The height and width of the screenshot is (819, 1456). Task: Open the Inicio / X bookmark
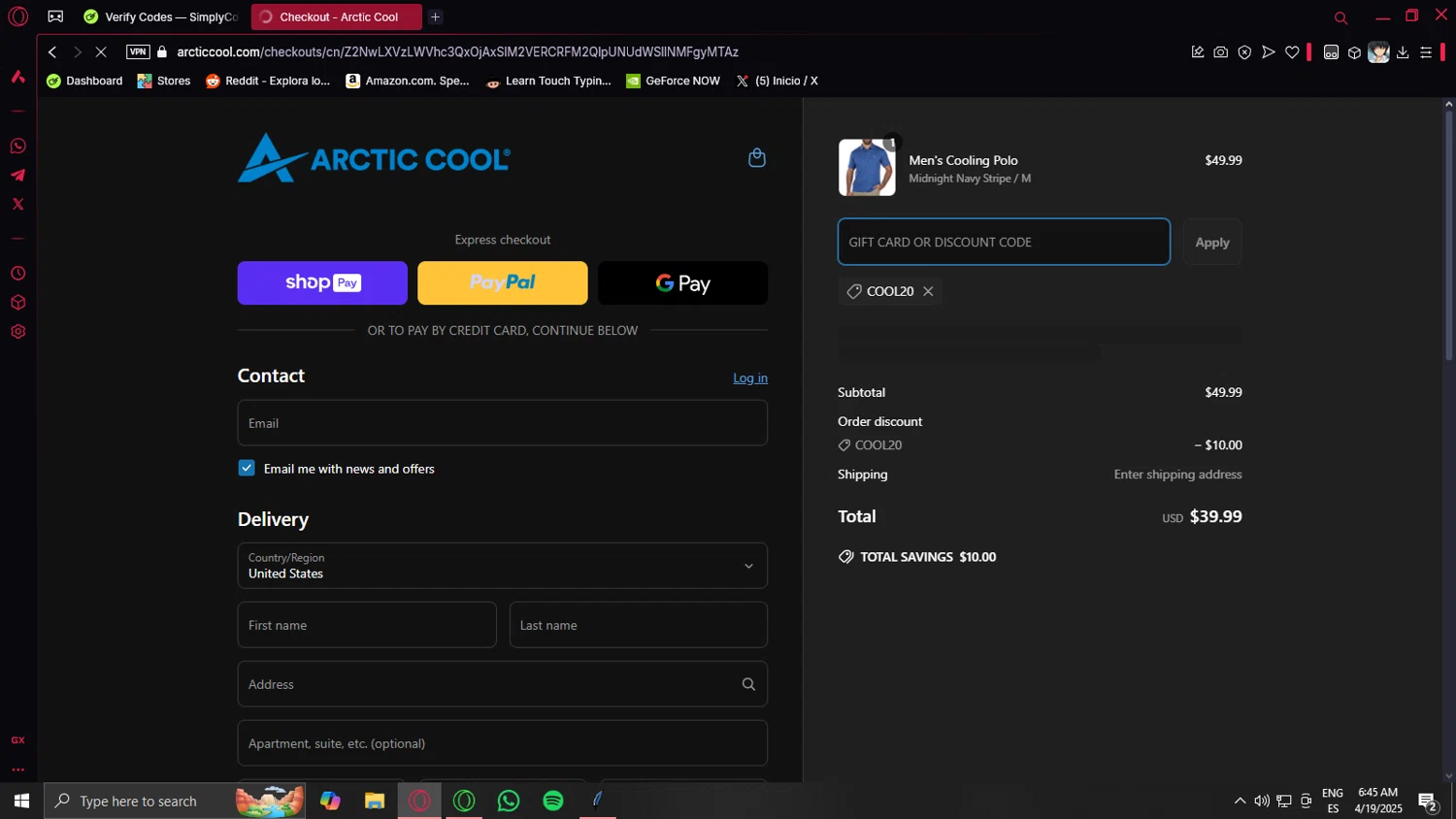(777, 81)
